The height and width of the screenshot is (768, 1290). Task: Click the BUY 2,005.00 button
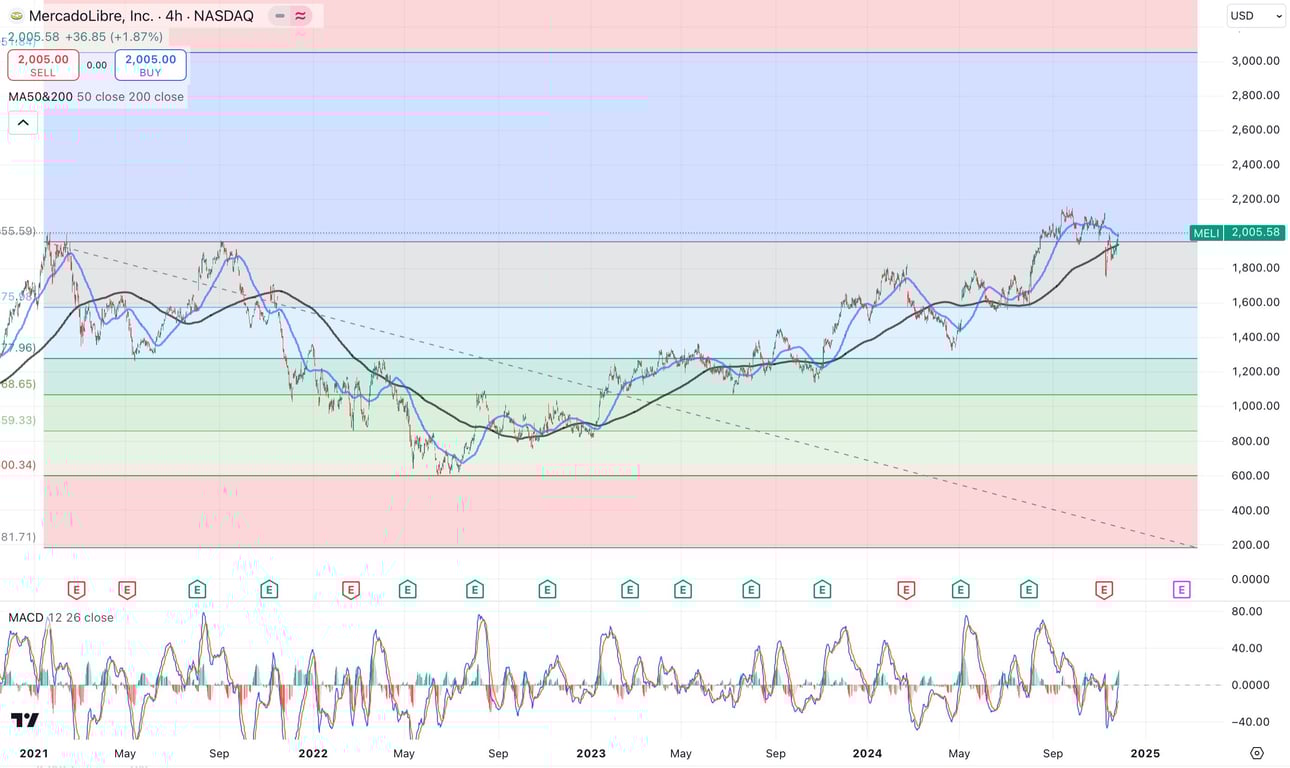point(150,65)
